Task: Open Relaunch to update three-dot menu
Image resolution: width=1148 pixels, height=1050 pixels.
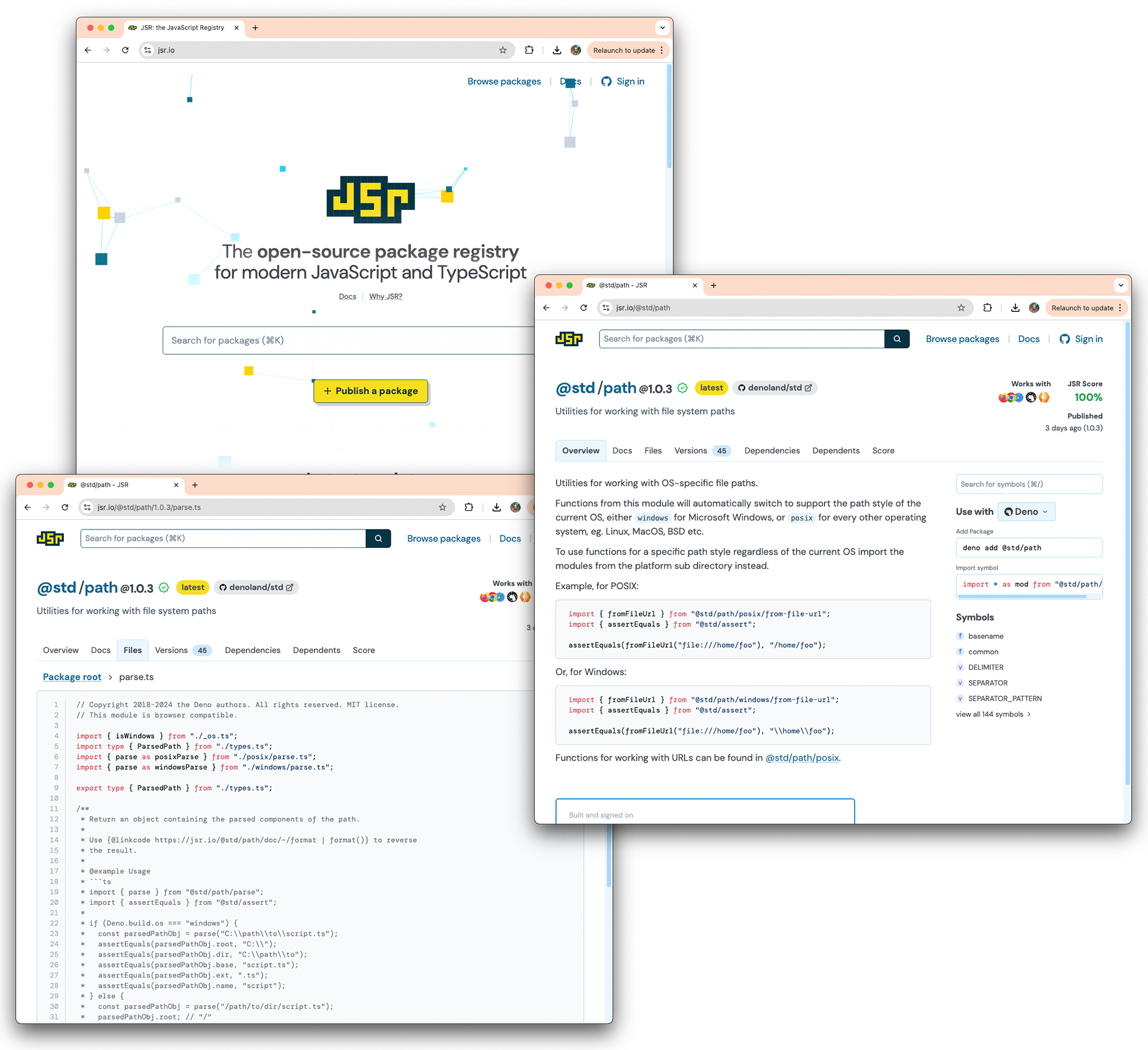Action: 1120,308
